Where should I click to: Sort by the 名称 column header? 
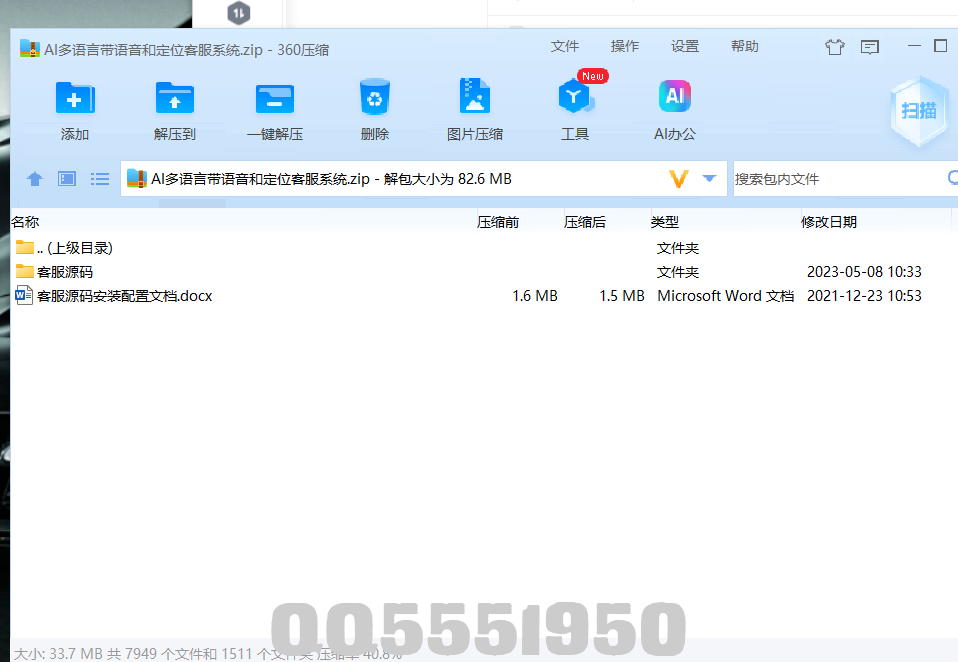click(26, 222)
